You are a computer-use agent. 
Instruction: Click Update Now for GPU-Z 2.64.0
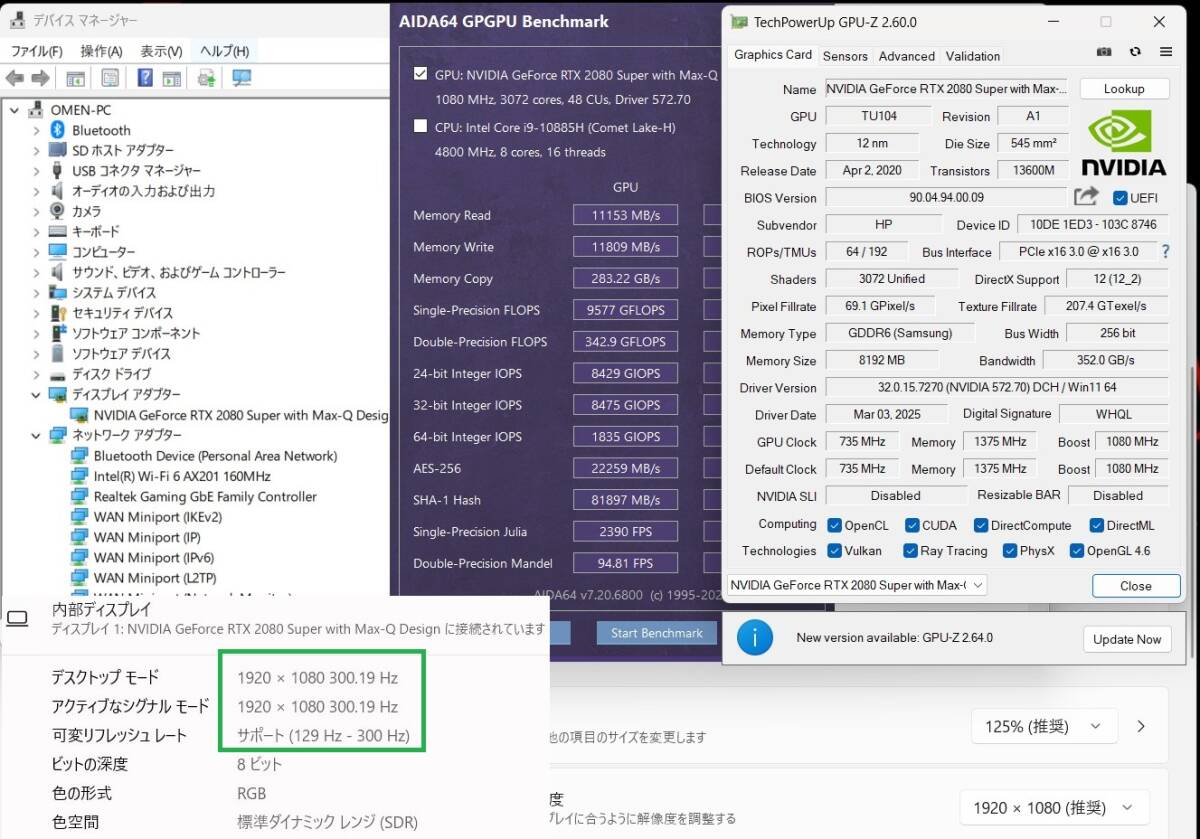point(1127,639)
